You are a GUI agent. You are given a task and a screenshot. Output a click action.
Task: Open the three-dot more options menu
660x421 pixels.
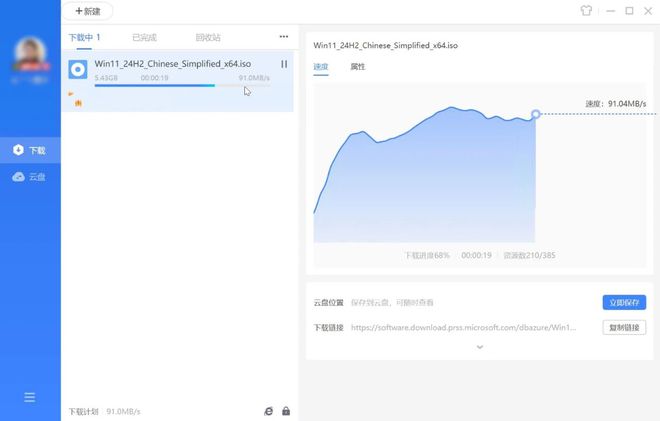pos(283,37)
